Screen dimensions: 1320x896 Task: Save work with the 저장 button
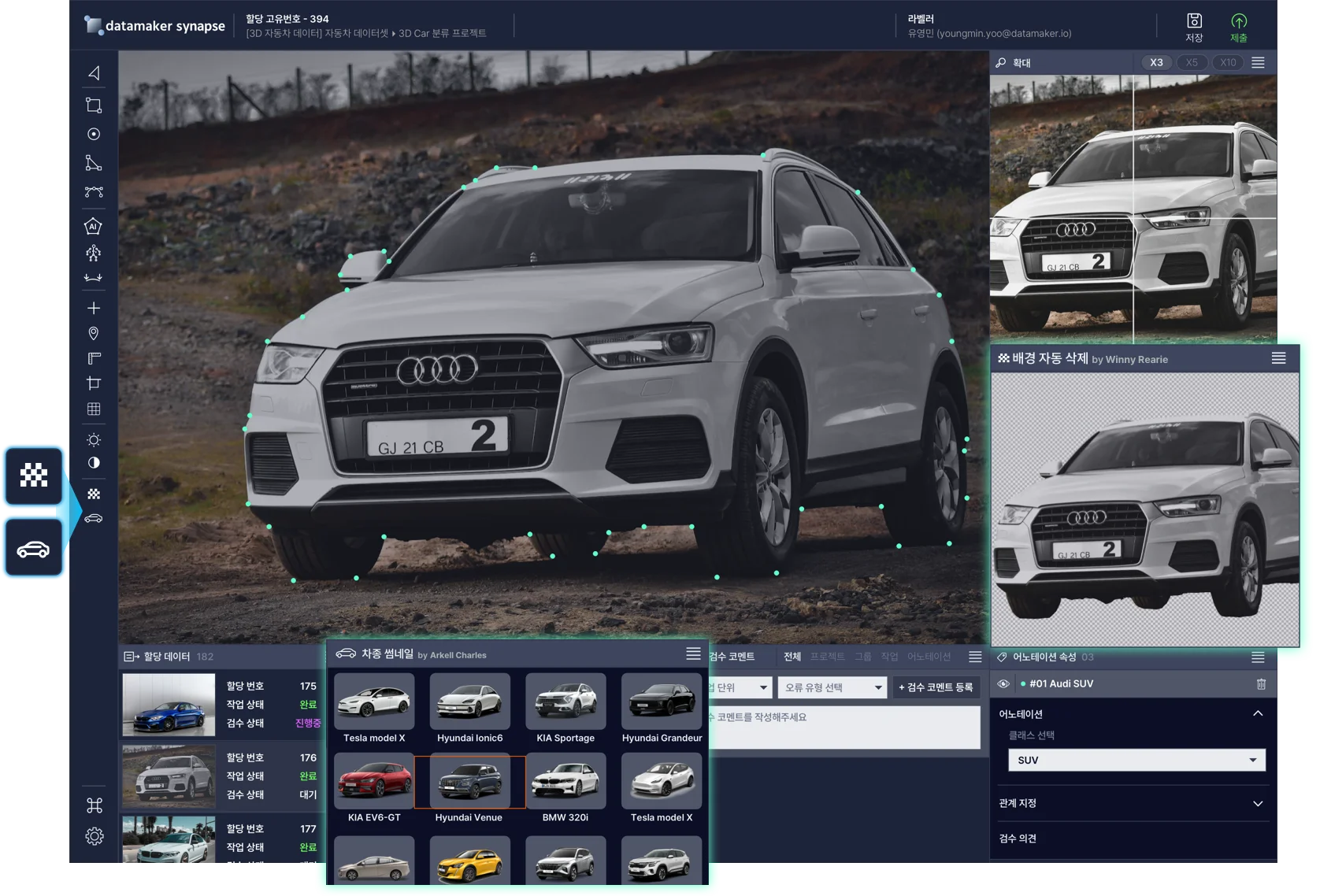[1194, 27]
